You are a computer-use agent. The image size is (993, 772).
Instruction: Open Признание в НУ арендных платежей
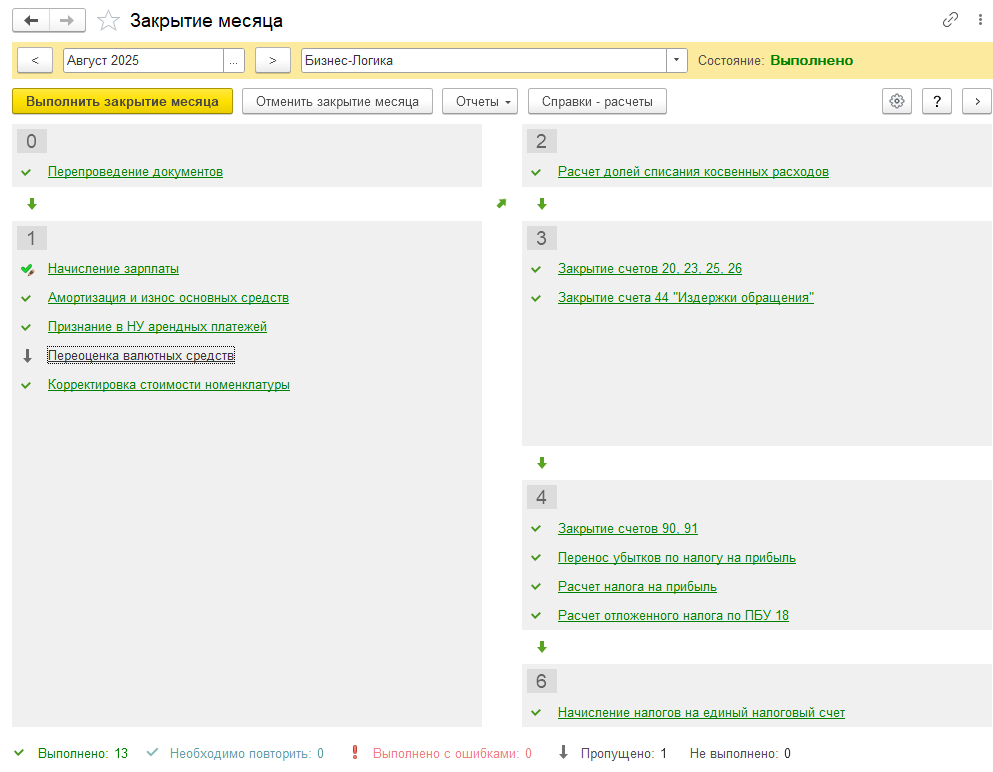tap(158, 327)
